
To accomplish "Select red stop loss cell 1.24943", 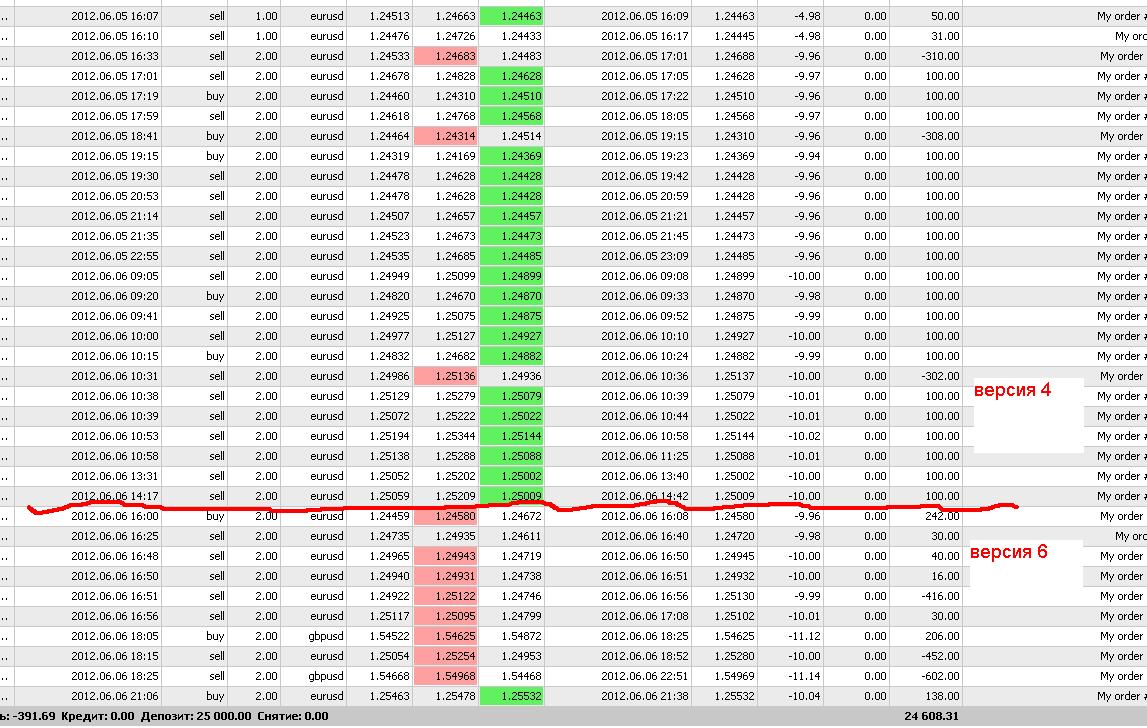I will [445, 556].
